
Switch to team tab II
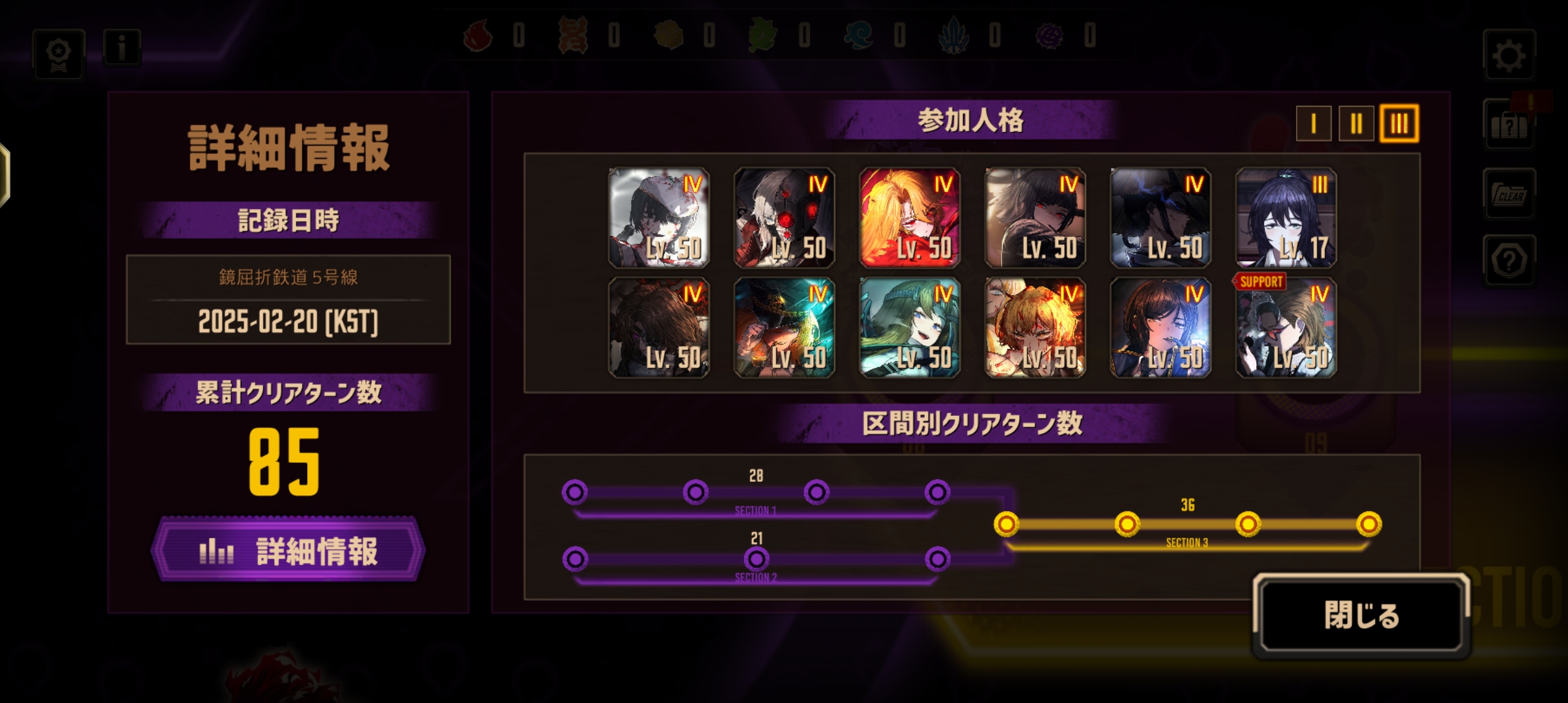tap(1356, 124)
